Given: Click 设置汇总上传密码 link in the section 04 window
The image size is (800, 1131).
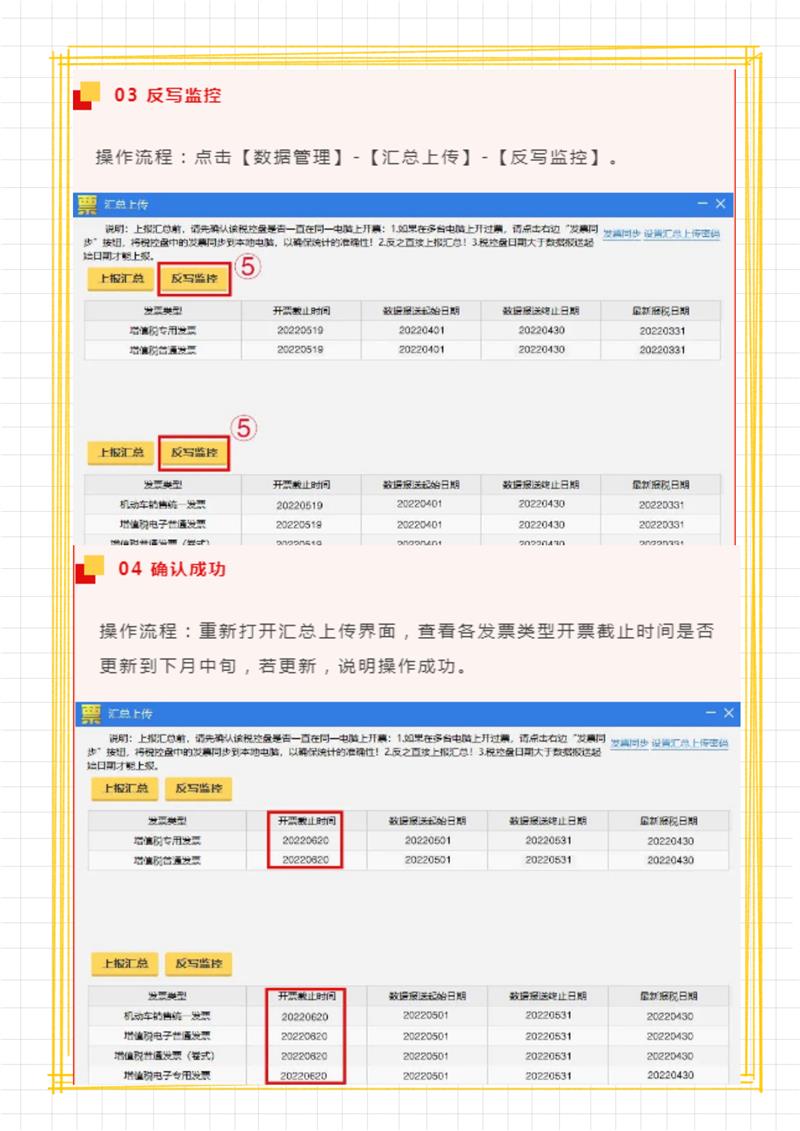Looking at the screenshot, I should (689, 743).
